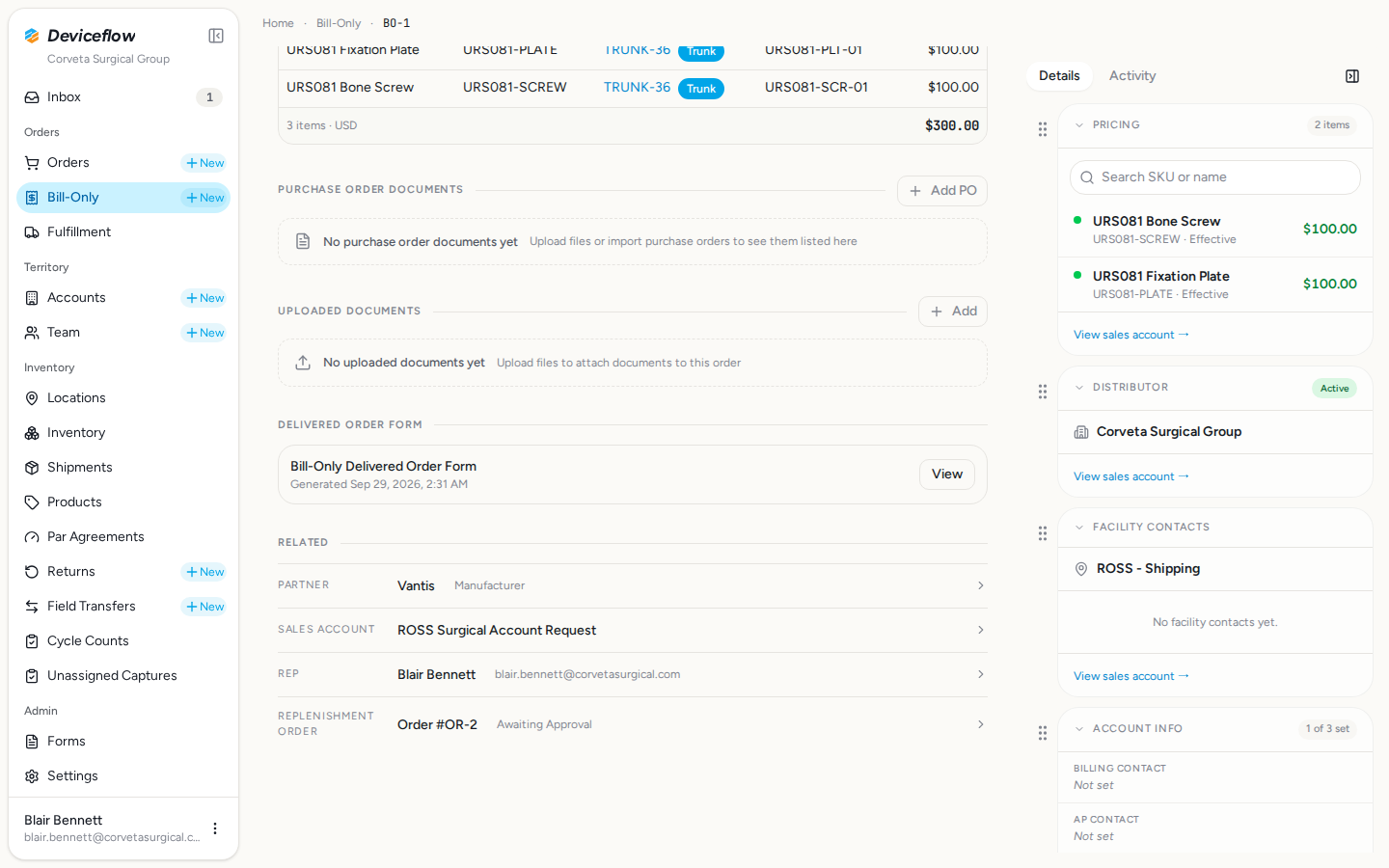Open Par Agreements gauge icon
Image resolution: width=1389 pixels, height=868 pixels.
pyautogui.click(x=32, y=537)
